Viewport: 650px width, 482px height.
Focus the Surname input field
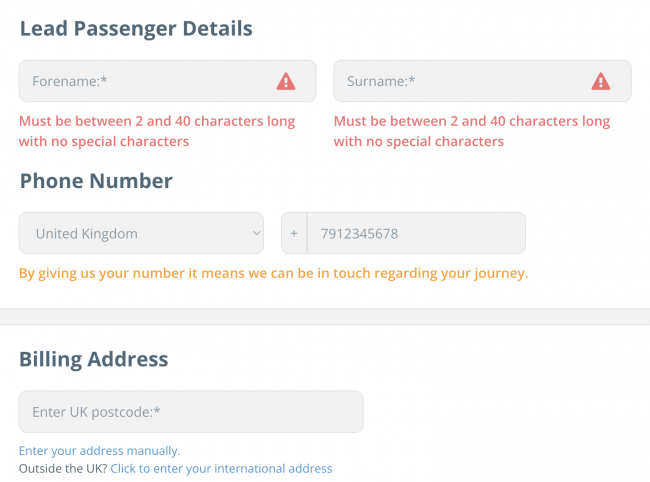(483, 81)
